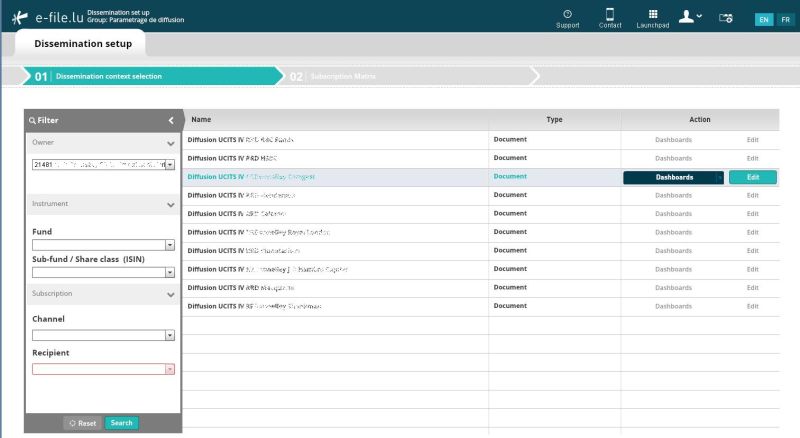Select the Dissemination setup tab
This screenshot has height=438, width=800.
(82, 44)
